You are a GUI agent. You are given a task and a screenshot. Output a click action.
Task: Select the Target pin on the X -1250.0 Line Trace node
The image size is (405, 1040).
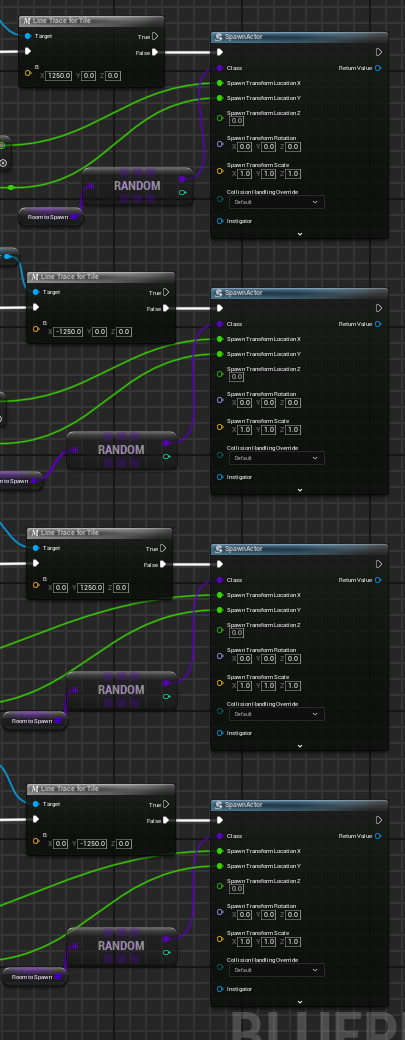pos(36,292)
